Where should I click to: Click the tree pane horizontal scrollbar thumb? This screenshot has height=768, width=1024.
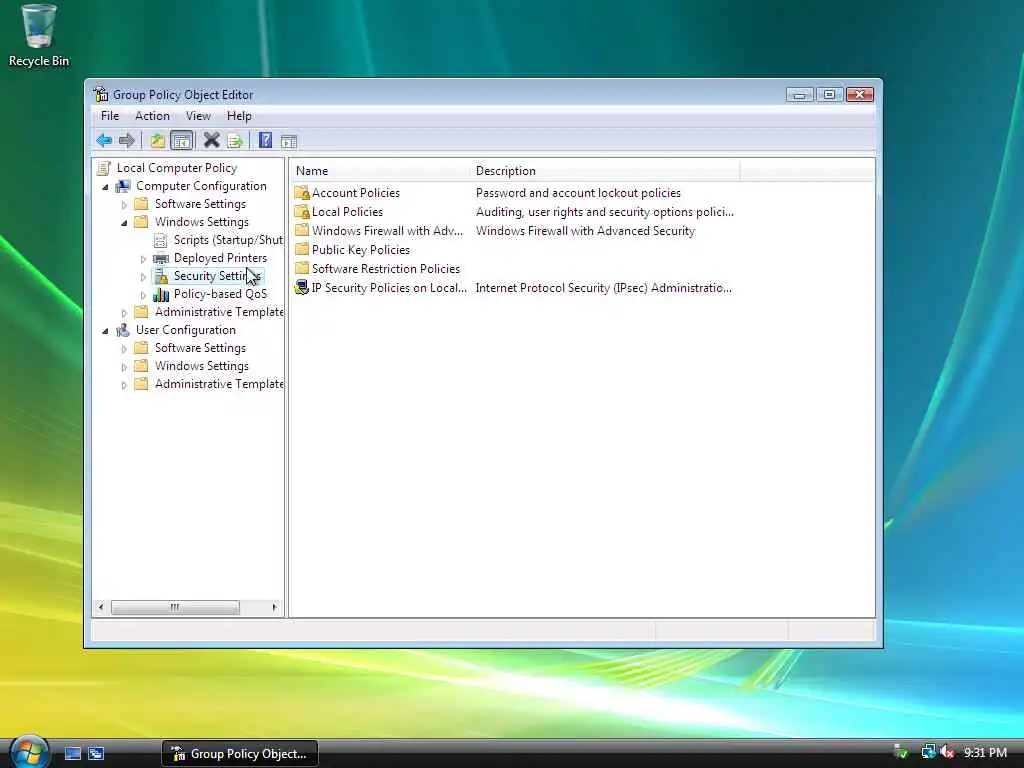[175, 607]
